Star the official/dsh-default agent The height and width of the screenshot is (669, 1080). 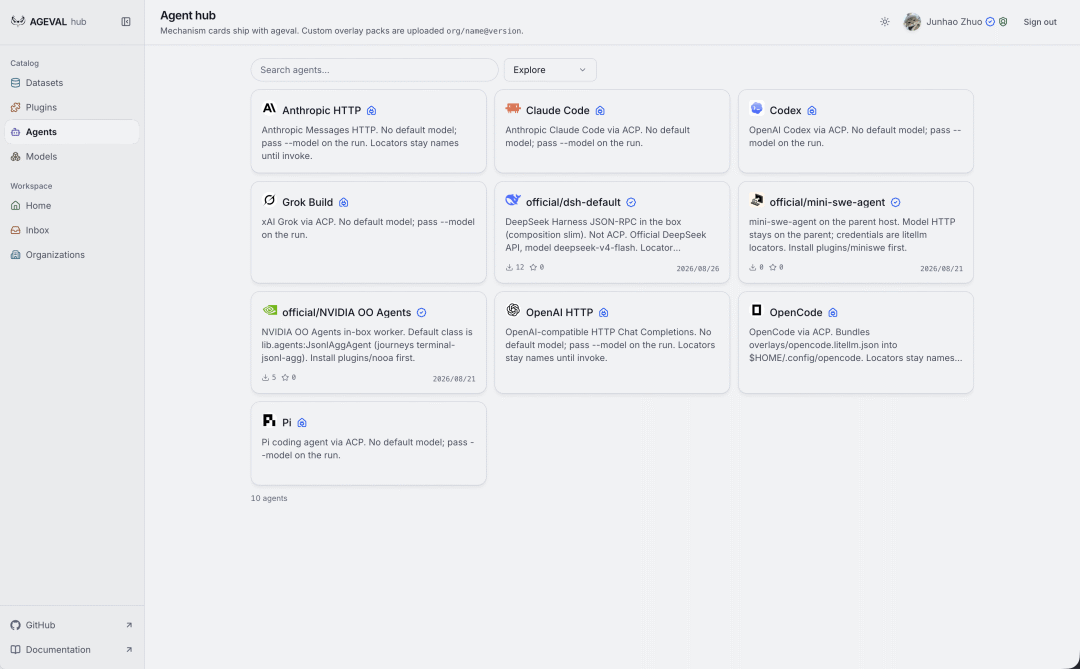pyautogui.click(x=537, y=267)
